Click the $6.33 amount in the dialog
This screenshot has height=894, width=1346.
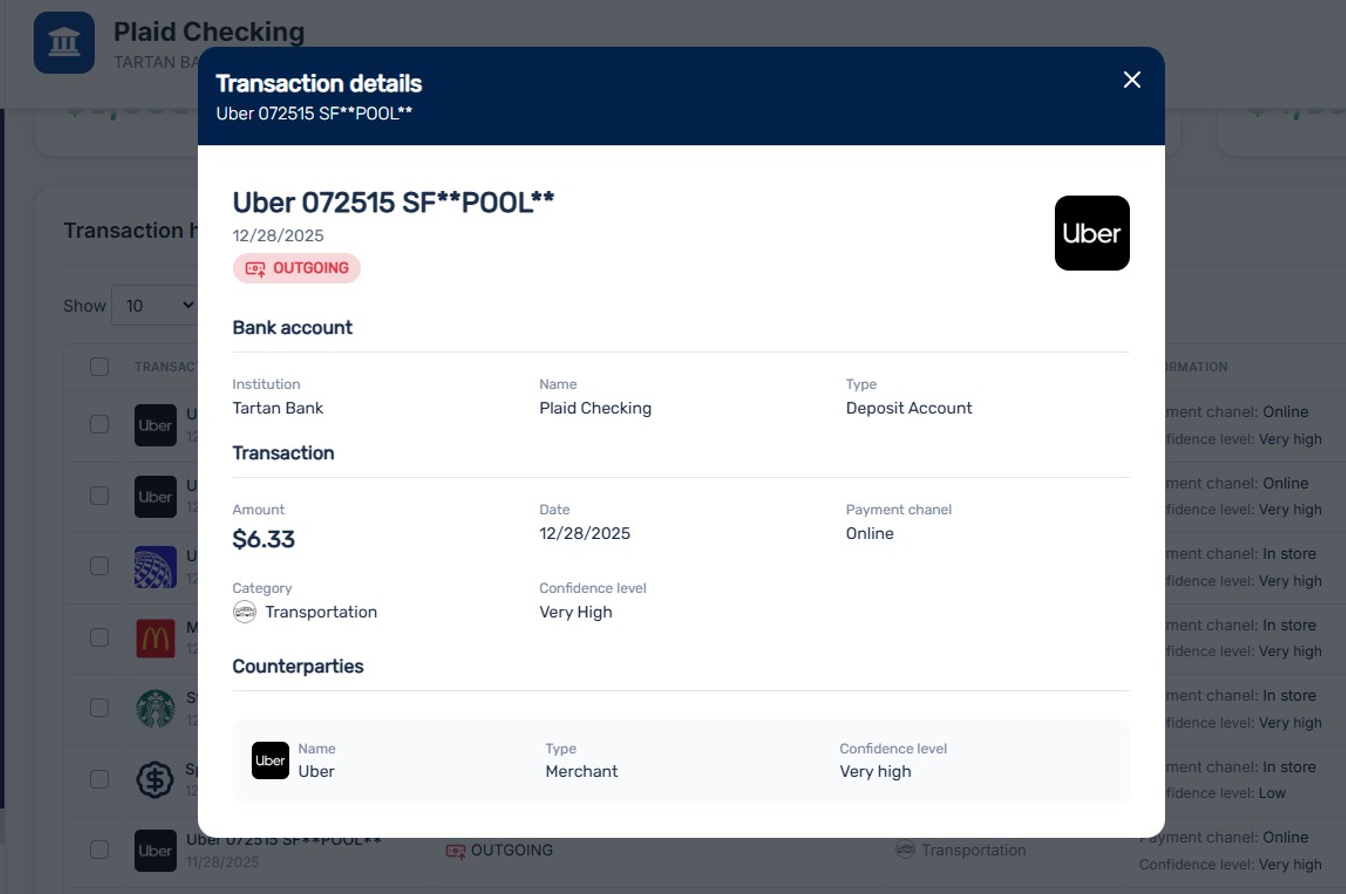click(264, 540)
